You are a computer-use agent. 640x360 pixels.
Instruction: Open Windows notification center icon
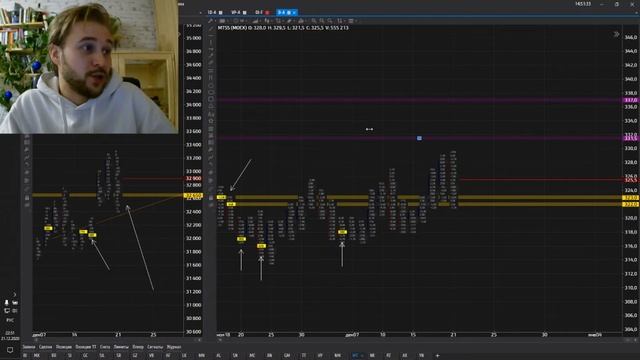pyautogui.click(x=10, y=350)
